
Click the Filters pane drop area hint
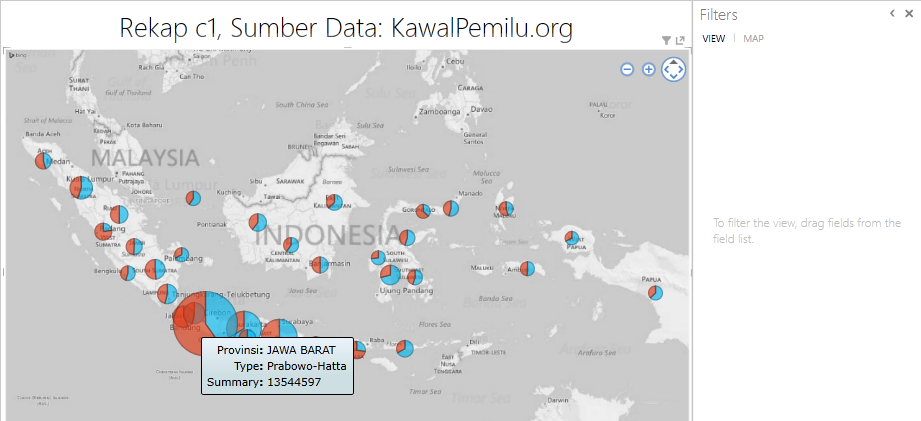(807, 231)
